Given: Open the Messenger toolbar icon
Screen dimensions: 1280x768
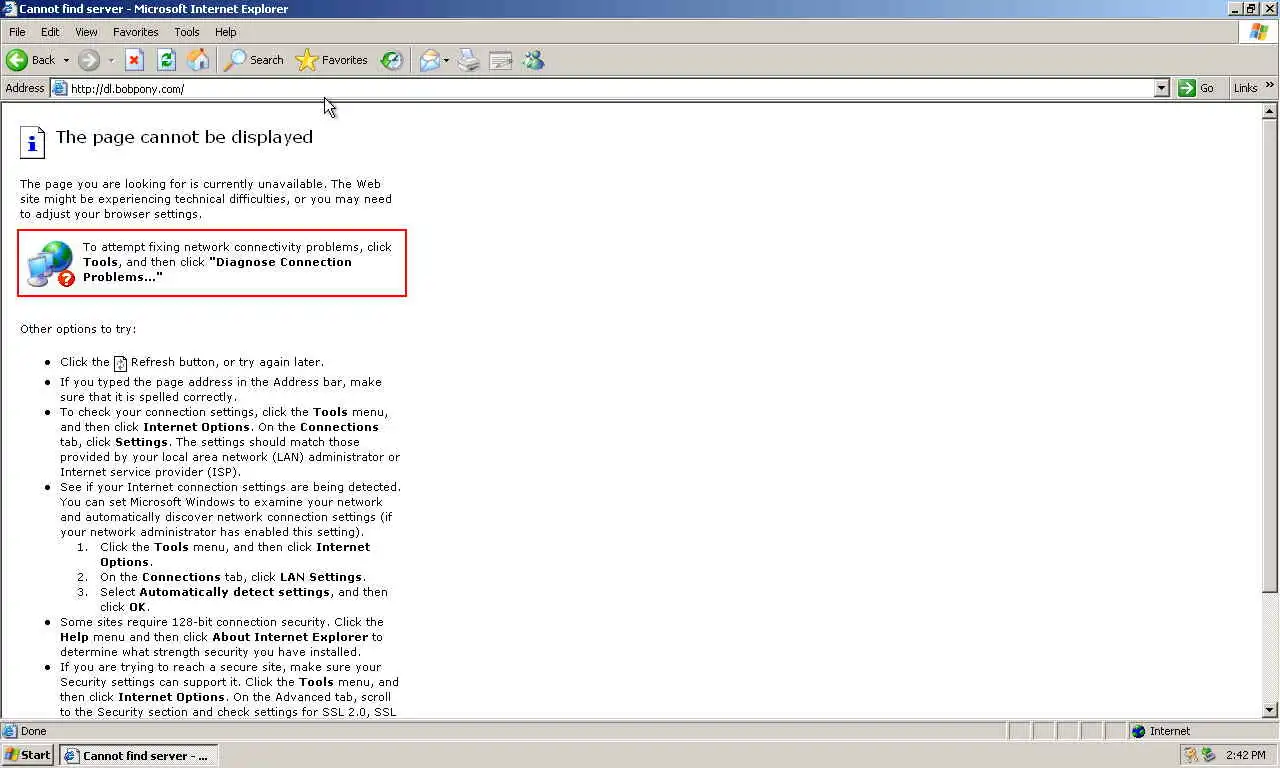Looking at the screenshot, I should point(533,60).
